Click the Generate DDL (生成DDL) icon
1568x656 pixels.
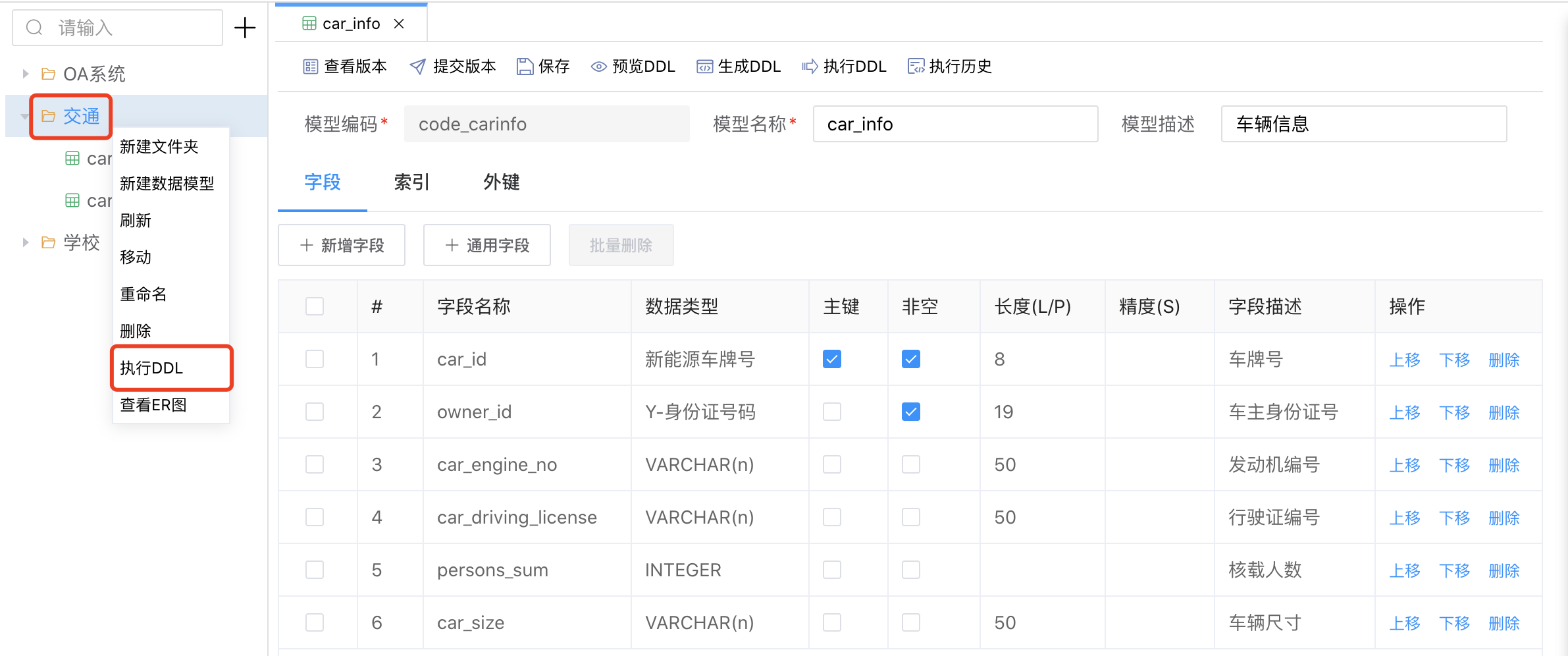(x=704, y=67)
